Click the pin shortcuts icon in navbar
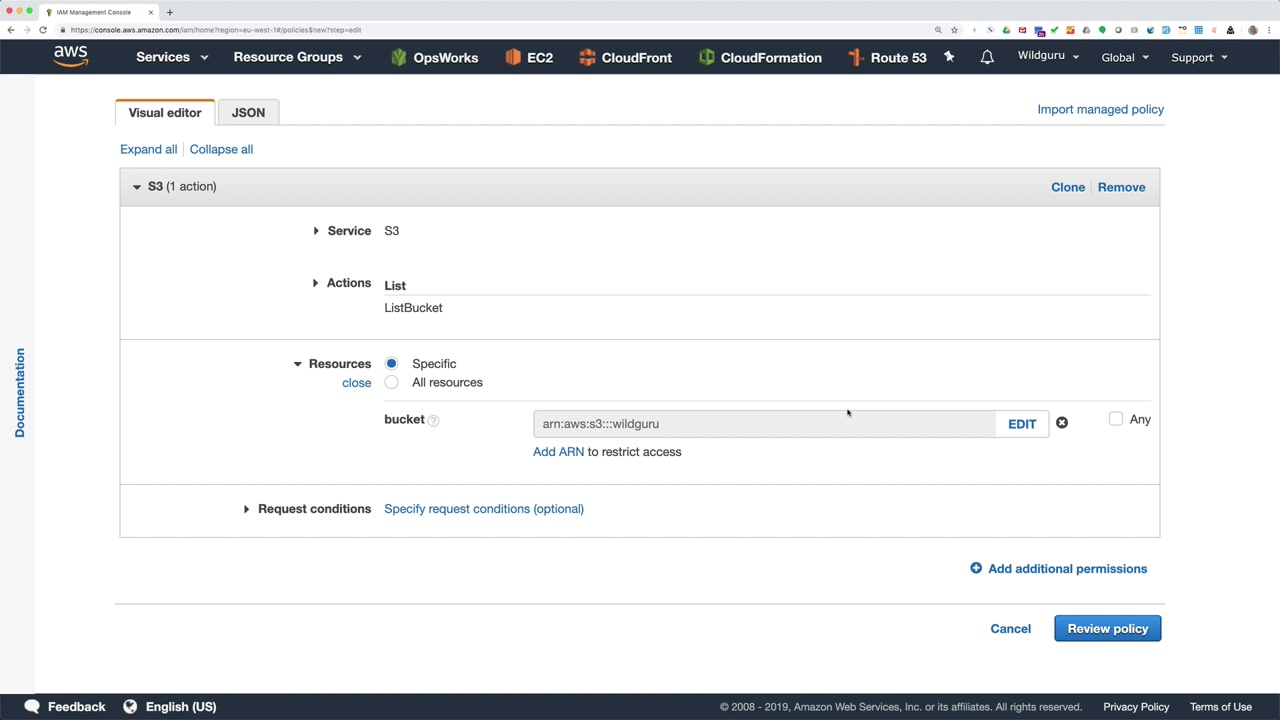This screenshot has width=1280, height=720. (949, 57)
